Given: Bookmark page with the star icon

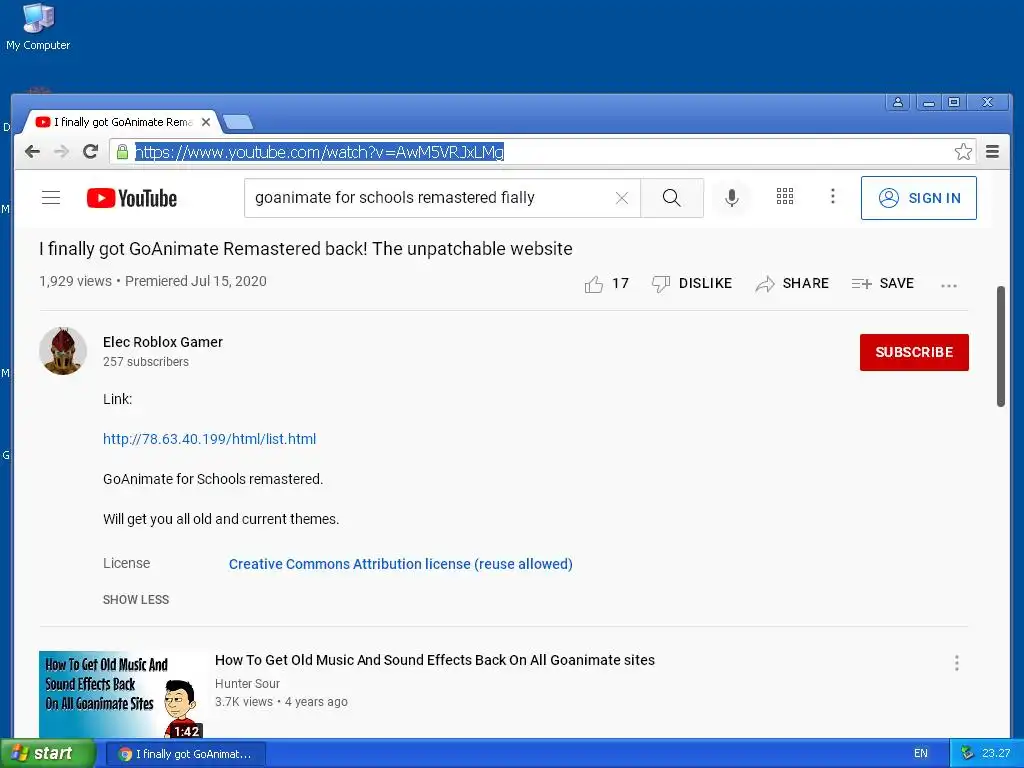Looking at the screenshot, I should coord(963,152).
